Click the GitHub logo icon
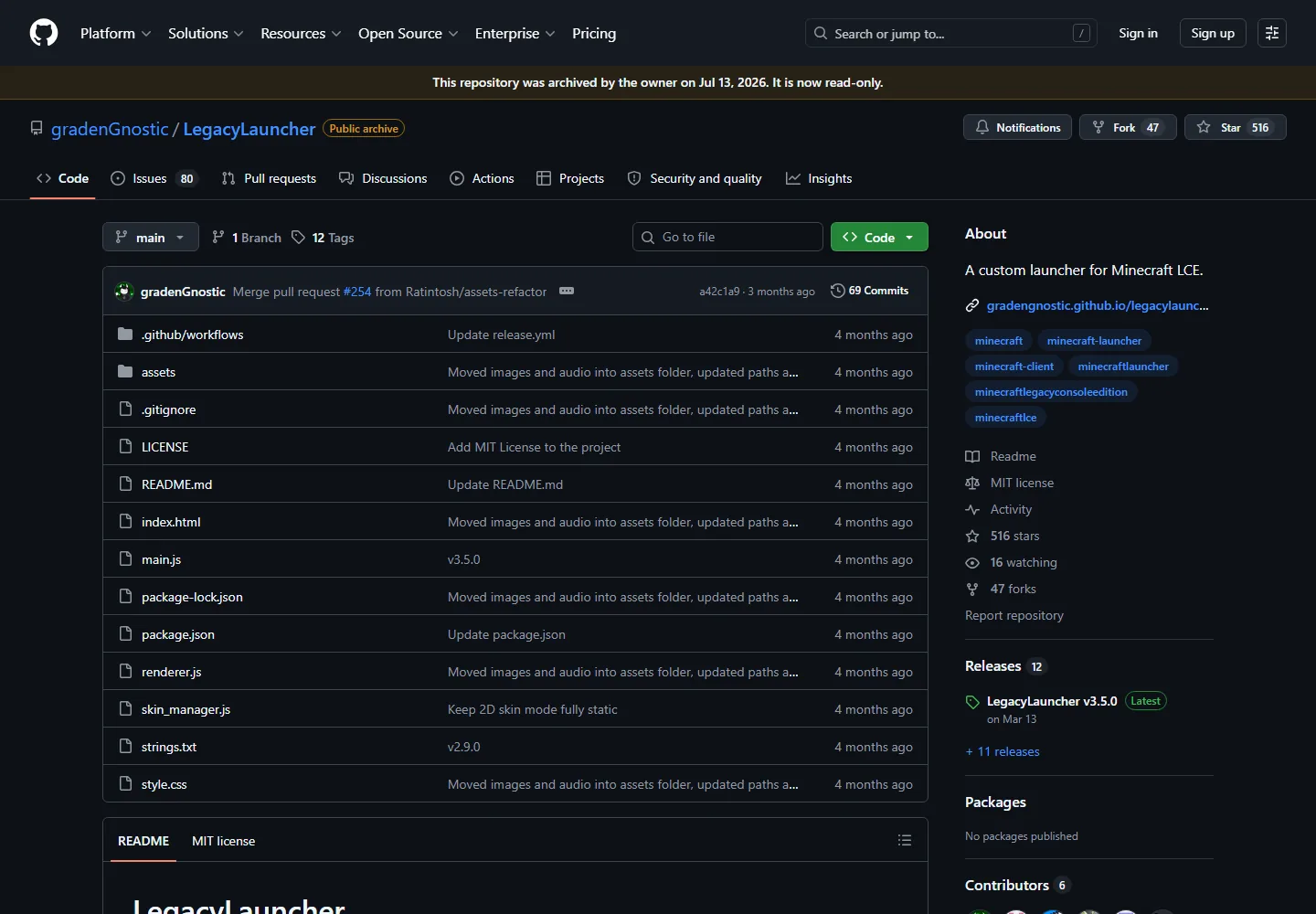Viewport: 1316px width, 914px height. pyautogui.click(x=44, y=33)
